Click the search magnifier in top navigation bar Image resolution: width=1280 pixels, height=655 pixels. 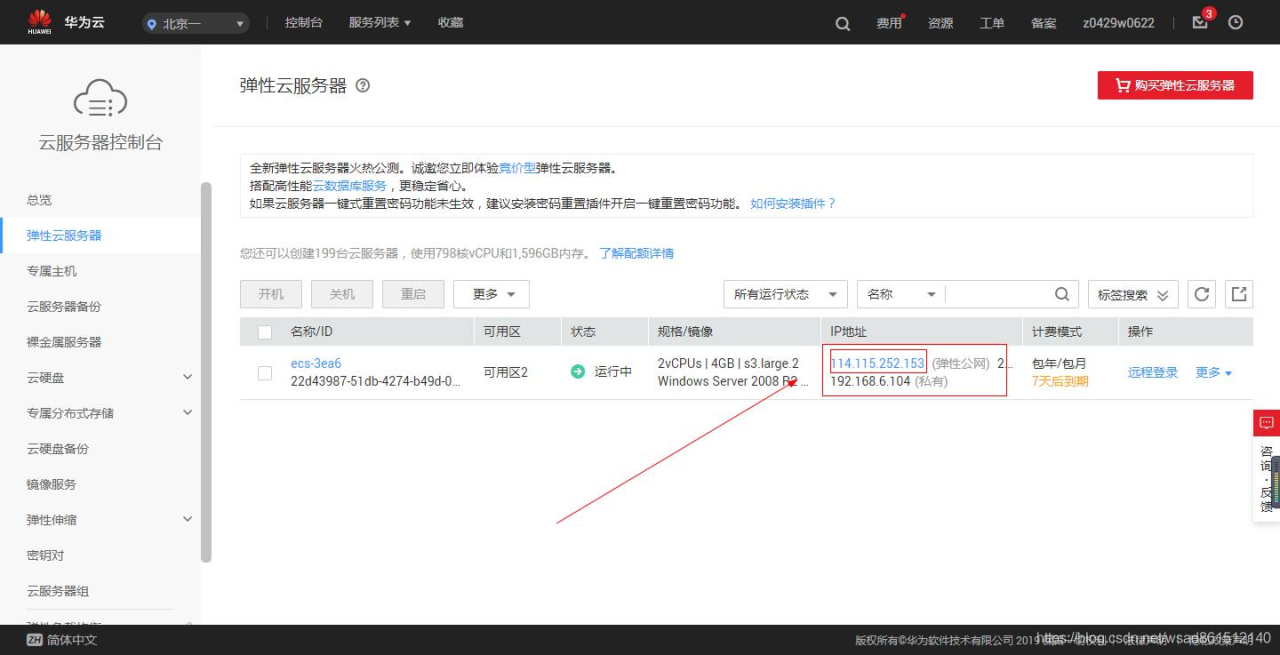pos(843,23)
